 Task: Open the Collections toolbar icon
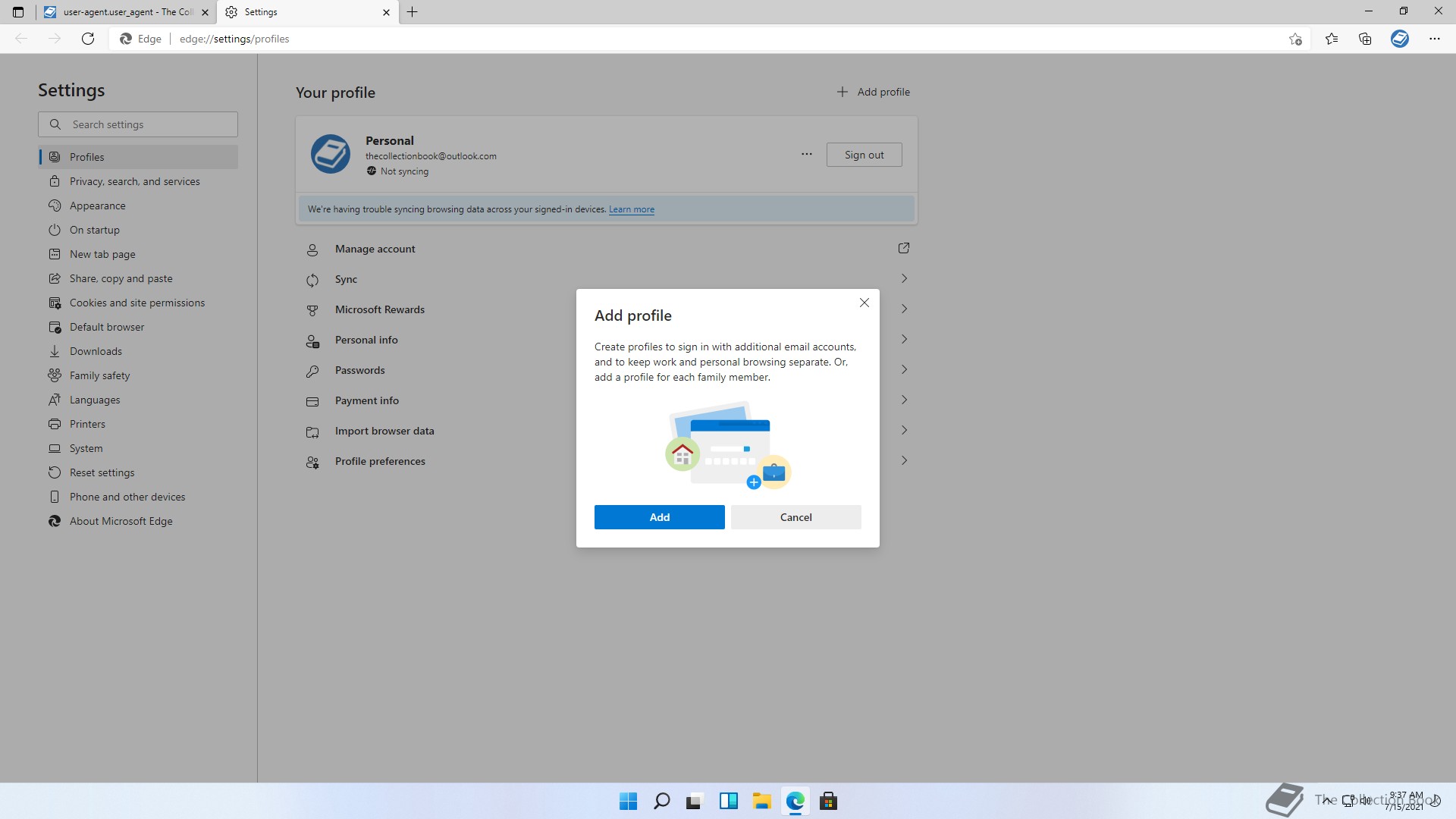pos(1365,39)
